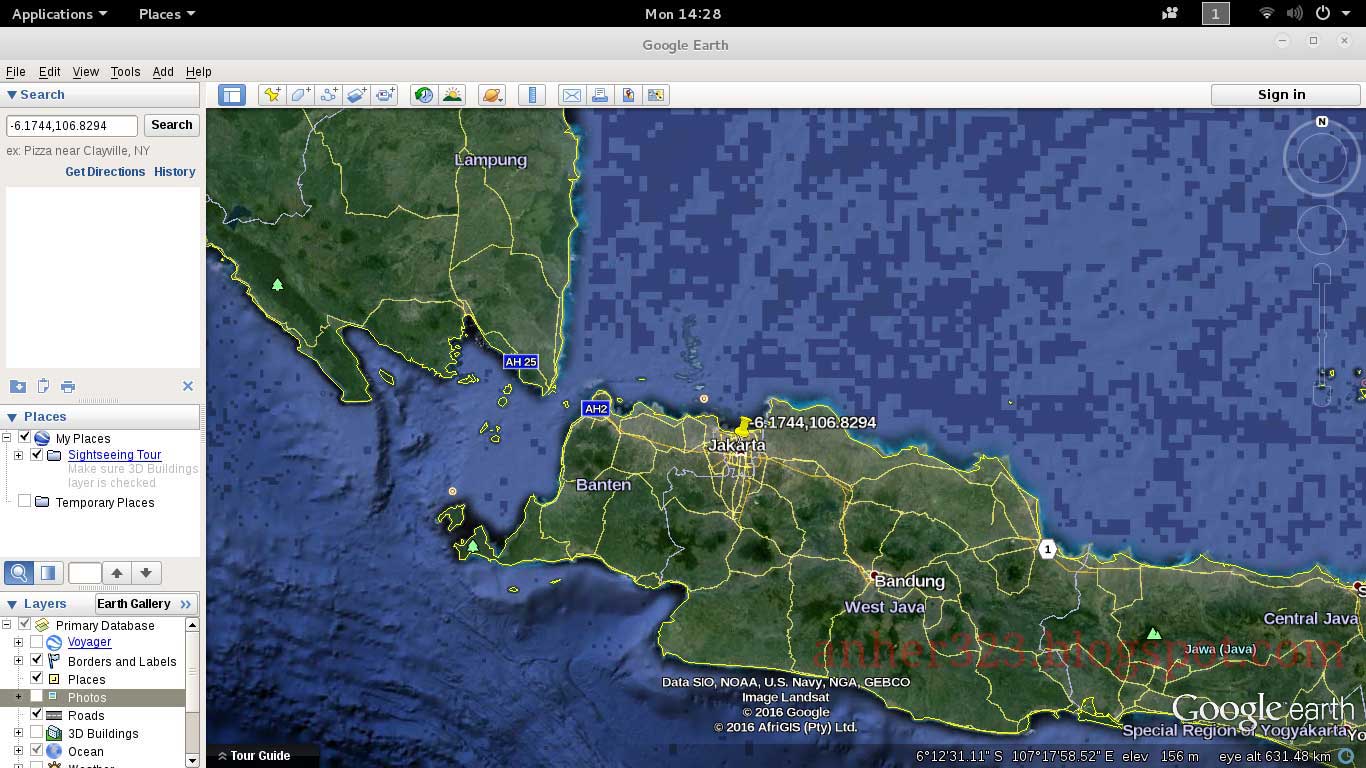Image resolution: width=1366 pixels, height=768 pixels.
Task: Toggle the My Places checkbox
Action: pos(25,438)
